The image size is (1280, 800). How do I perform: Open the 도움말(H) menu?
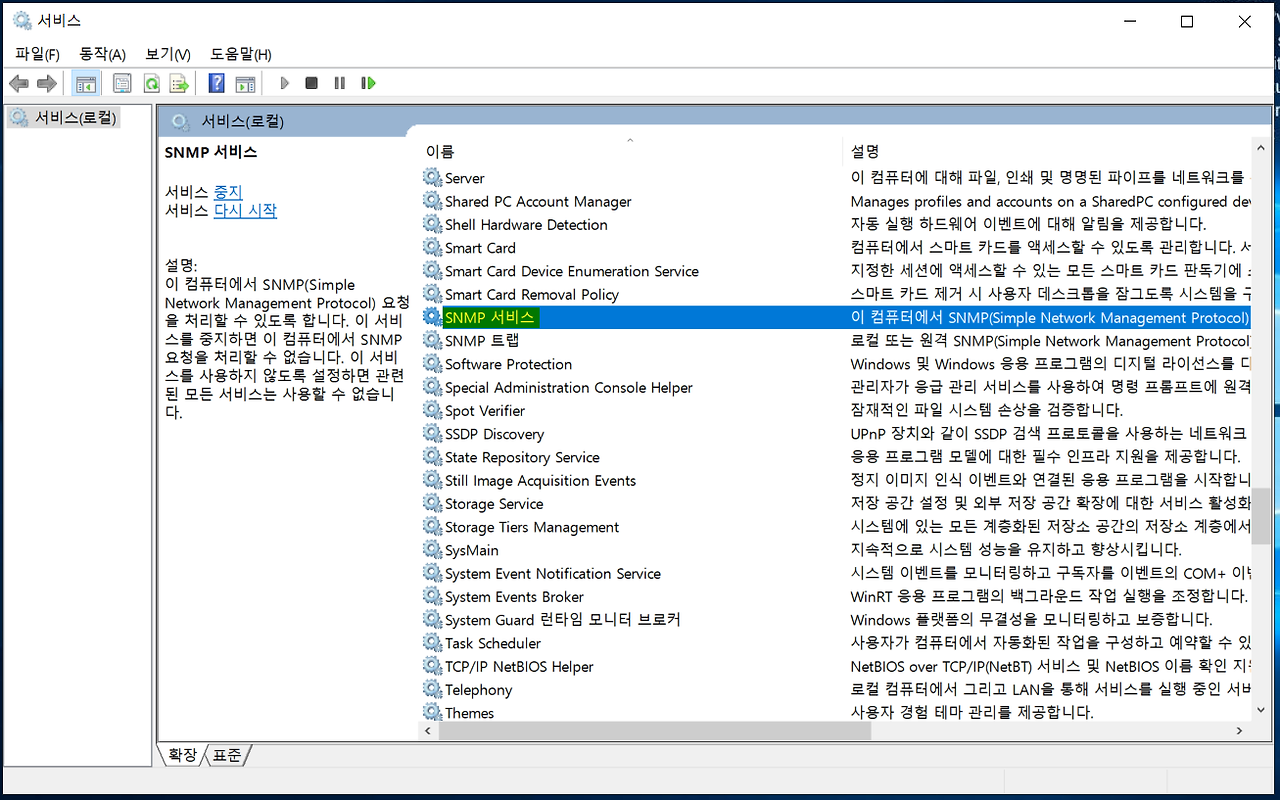(x=241, y=54)
